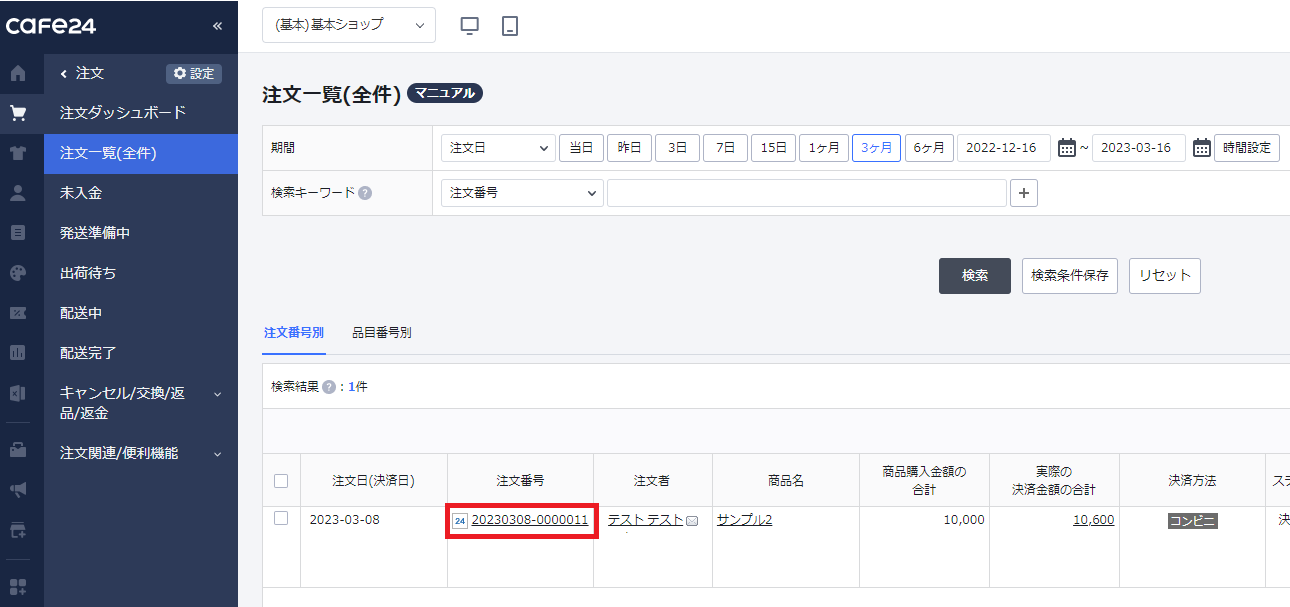Screen dimensions: 1290x607
Task: Click the home icon in the sidebar
Action: click(17, 74)
